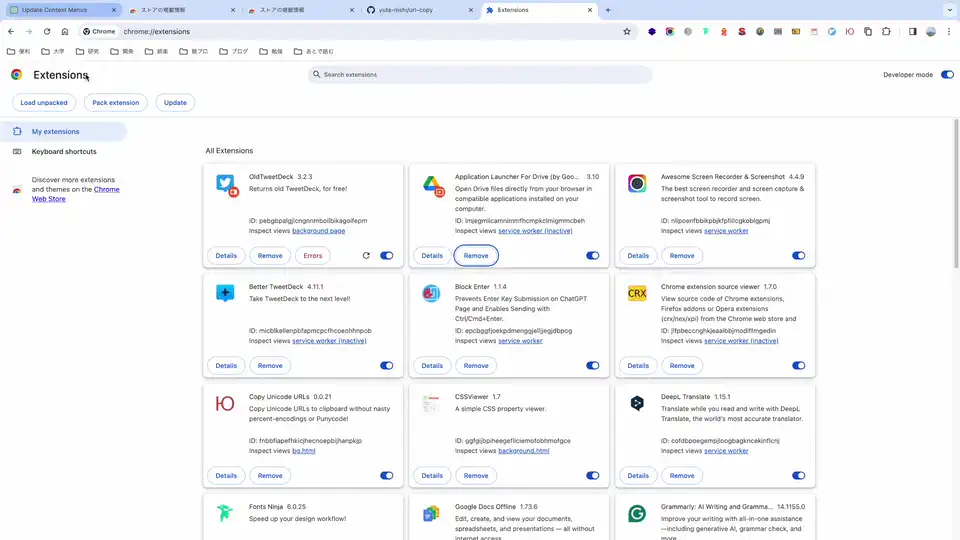The width and height of the screenshot is (960, 540).
Task: Inspect Copy Unicode URLs bg.html link
Action: tap(304, 451)
